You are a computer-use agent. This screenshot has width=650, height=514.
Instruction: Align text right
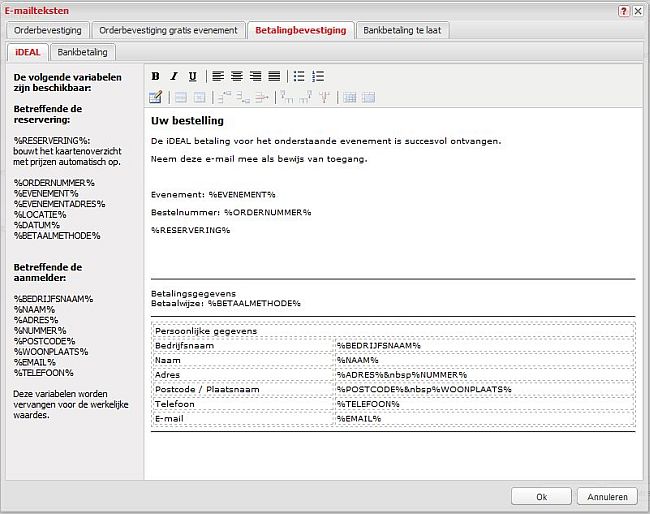pos(255,76)
